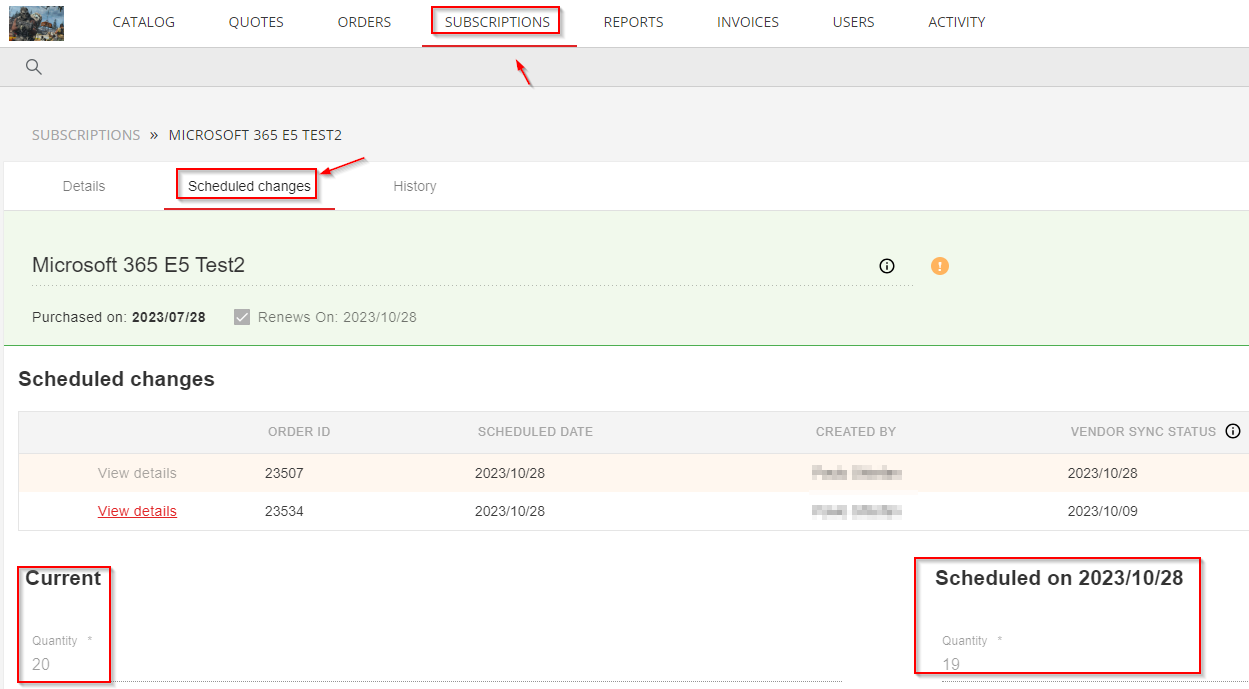
Task: Click the Current Quantity field showing 20
Action: point(436,664)
